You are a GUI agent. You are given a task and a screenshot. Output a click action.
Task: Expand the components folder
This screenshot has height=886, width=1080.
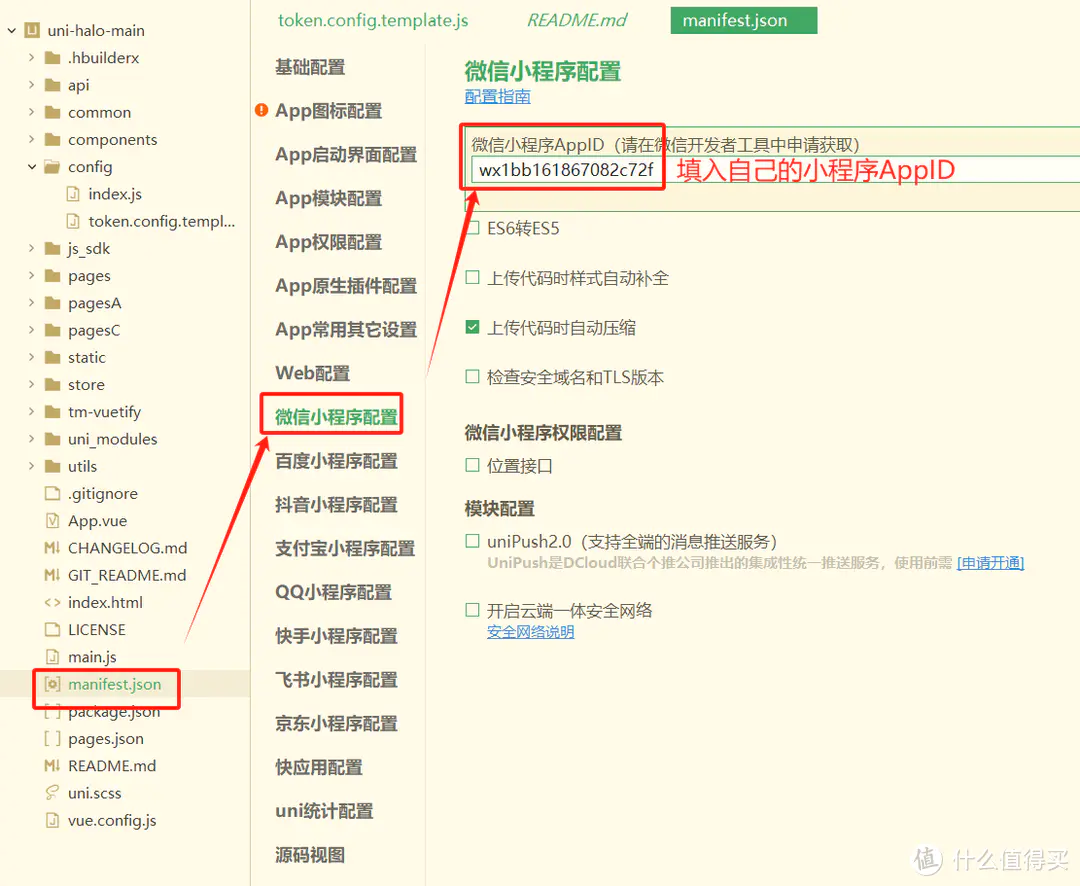(32, 140)
